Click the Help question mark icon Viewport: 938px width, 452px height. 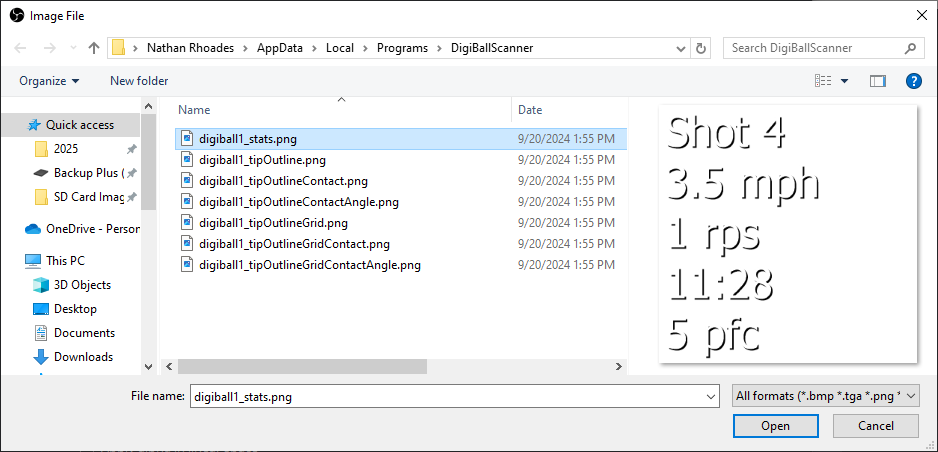click(913, 81)
